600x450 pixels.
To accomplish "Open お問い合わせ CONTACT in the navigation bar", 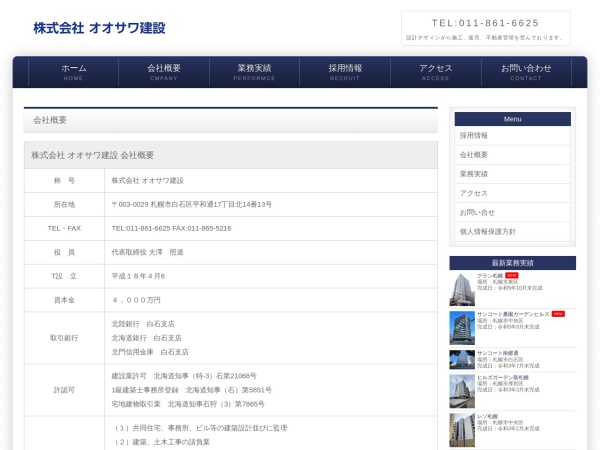I will coord(526,72).
